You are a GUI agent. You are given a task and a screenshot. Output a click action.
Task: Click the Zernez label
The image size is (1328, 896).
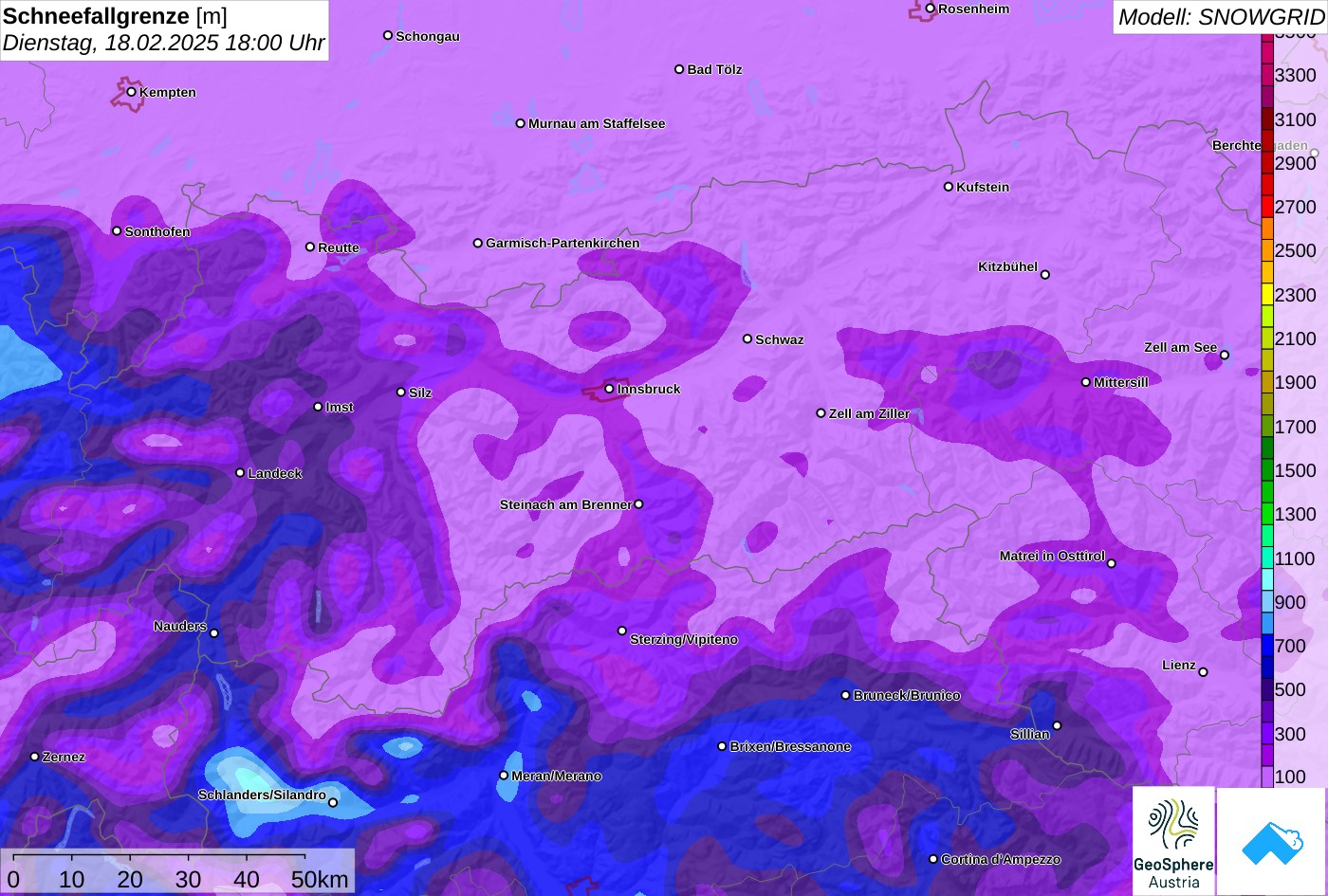tap(64, 757)
